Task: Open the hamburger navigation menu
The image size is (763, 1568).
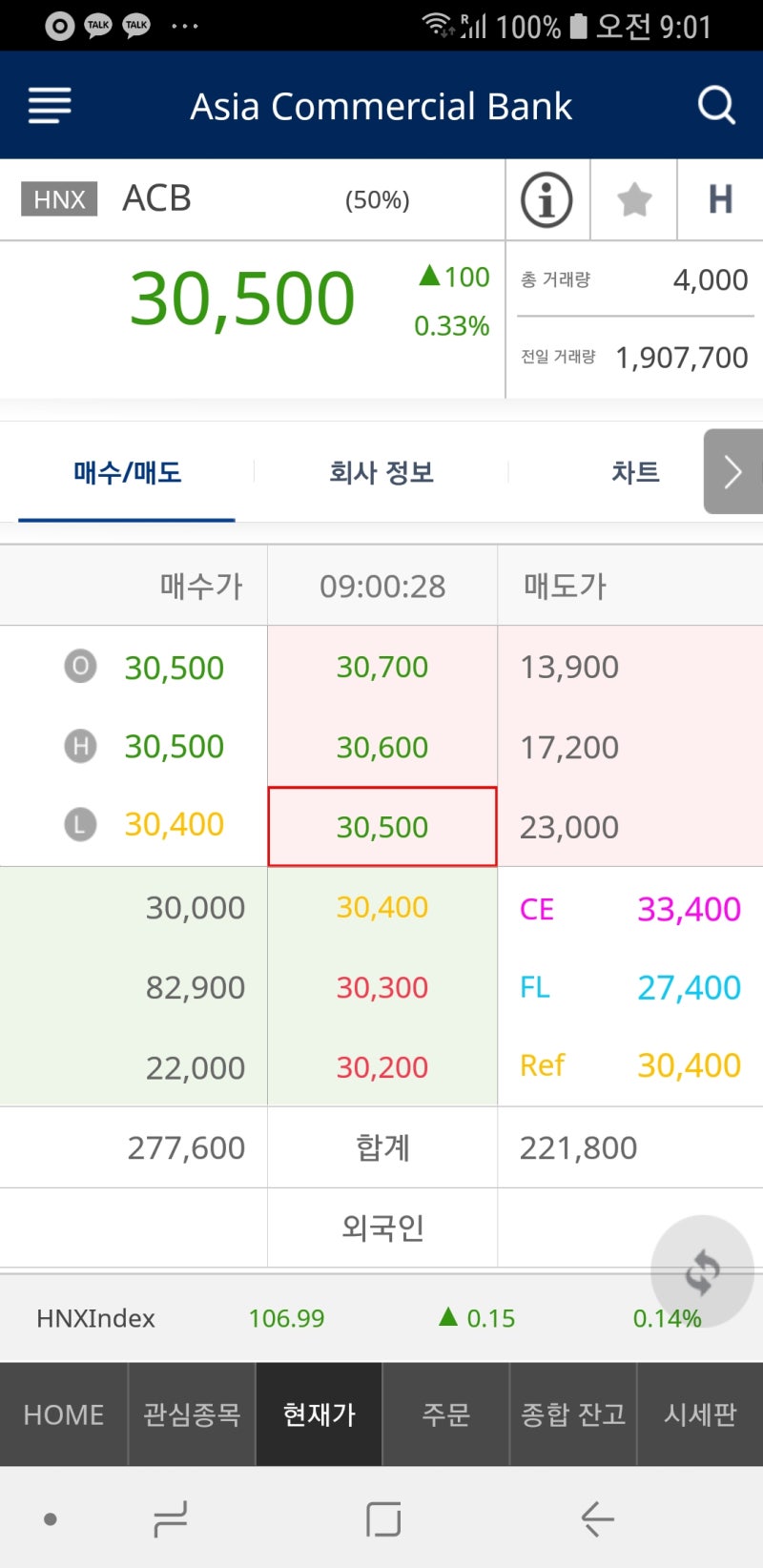Action: click(x=49, y=105)
